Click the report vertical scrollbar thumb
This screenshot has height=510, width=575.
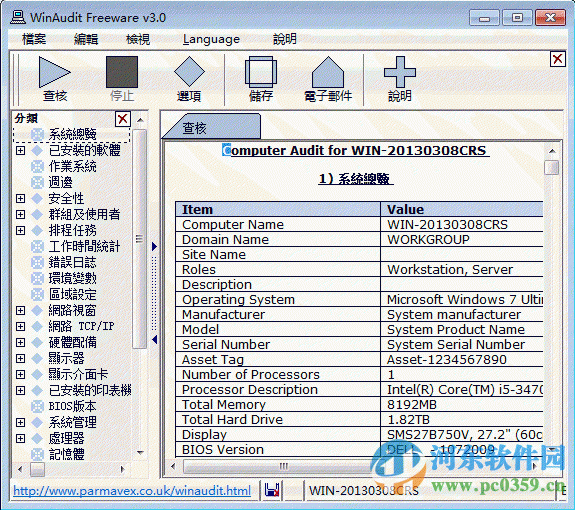click(x=552, y=168)
